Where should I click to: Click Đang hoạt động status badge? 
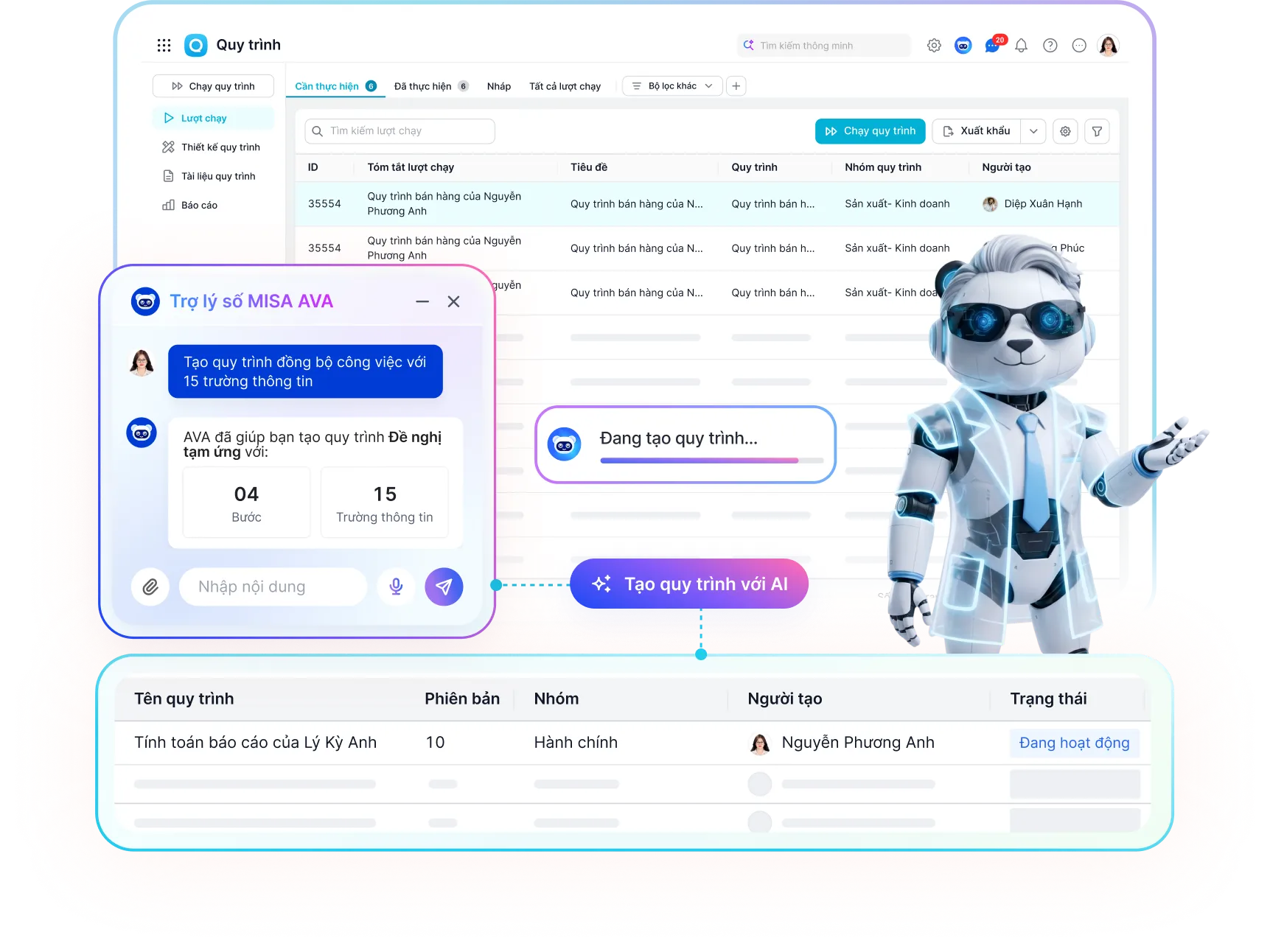[x=1074, y=743]
